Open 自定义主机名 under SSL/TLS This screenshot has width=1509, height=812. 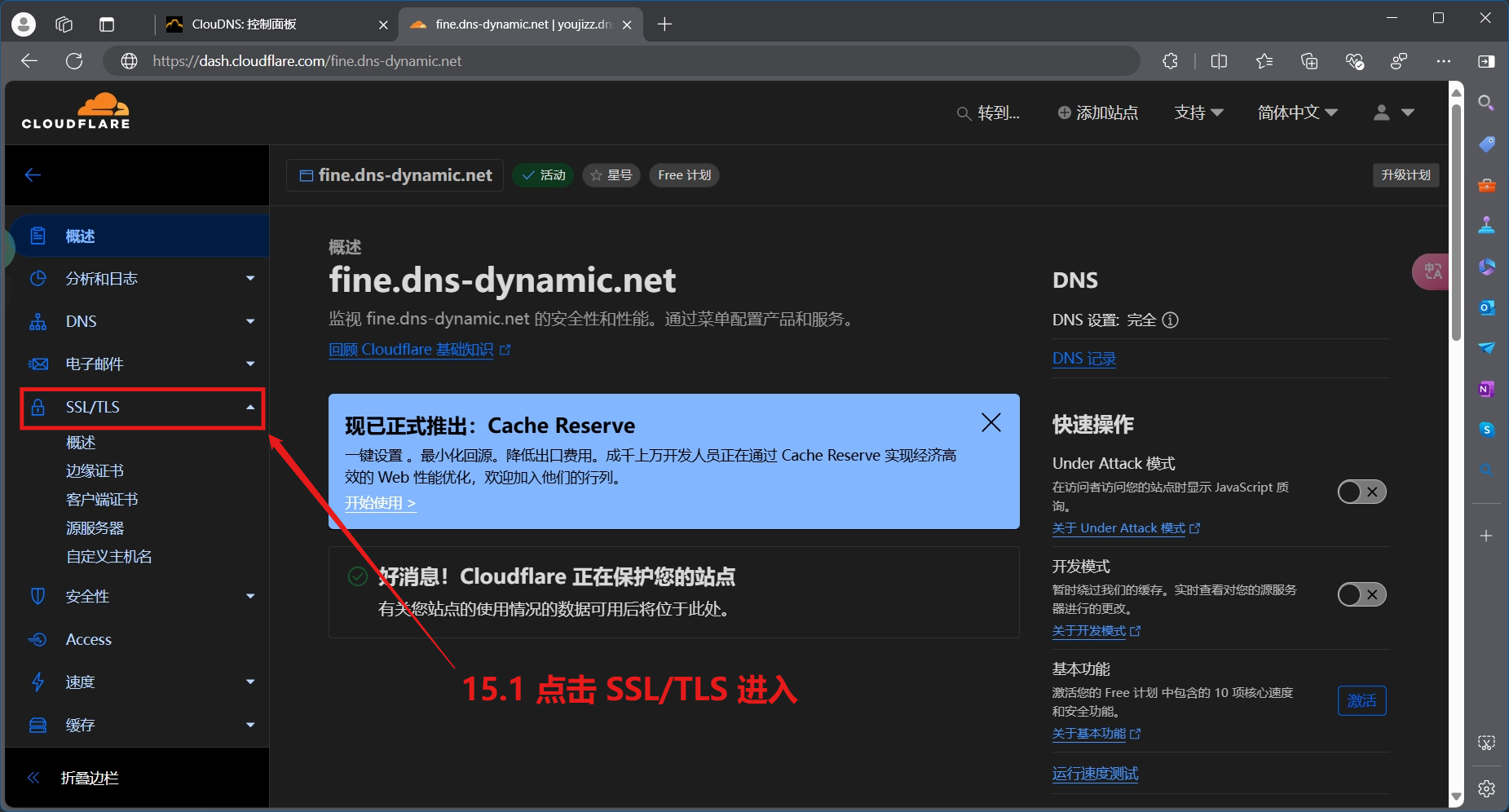coord(108,557)
